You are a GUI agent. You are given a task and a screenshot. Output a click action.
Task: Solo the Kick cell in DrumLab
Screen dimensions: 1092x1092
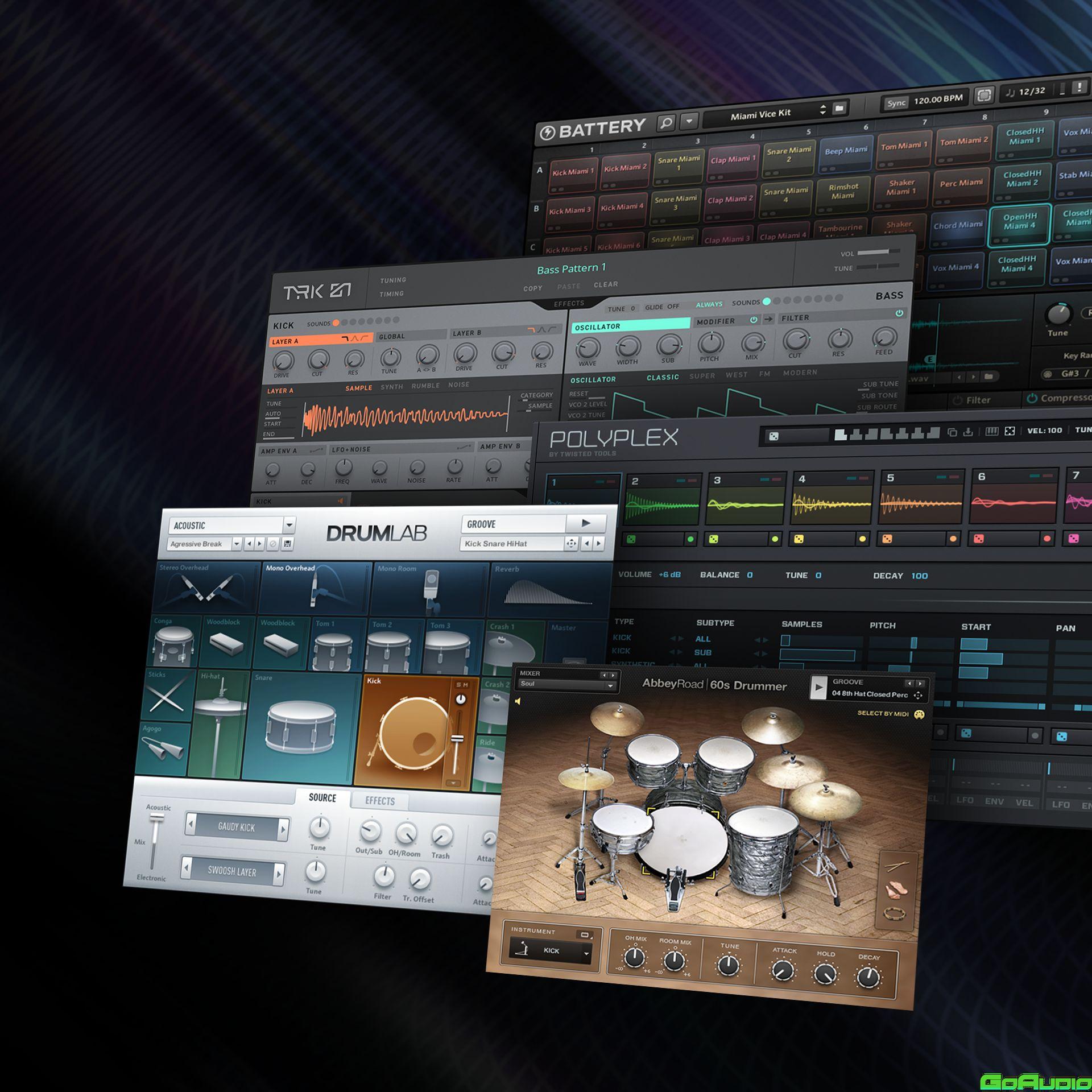(458, 684)
